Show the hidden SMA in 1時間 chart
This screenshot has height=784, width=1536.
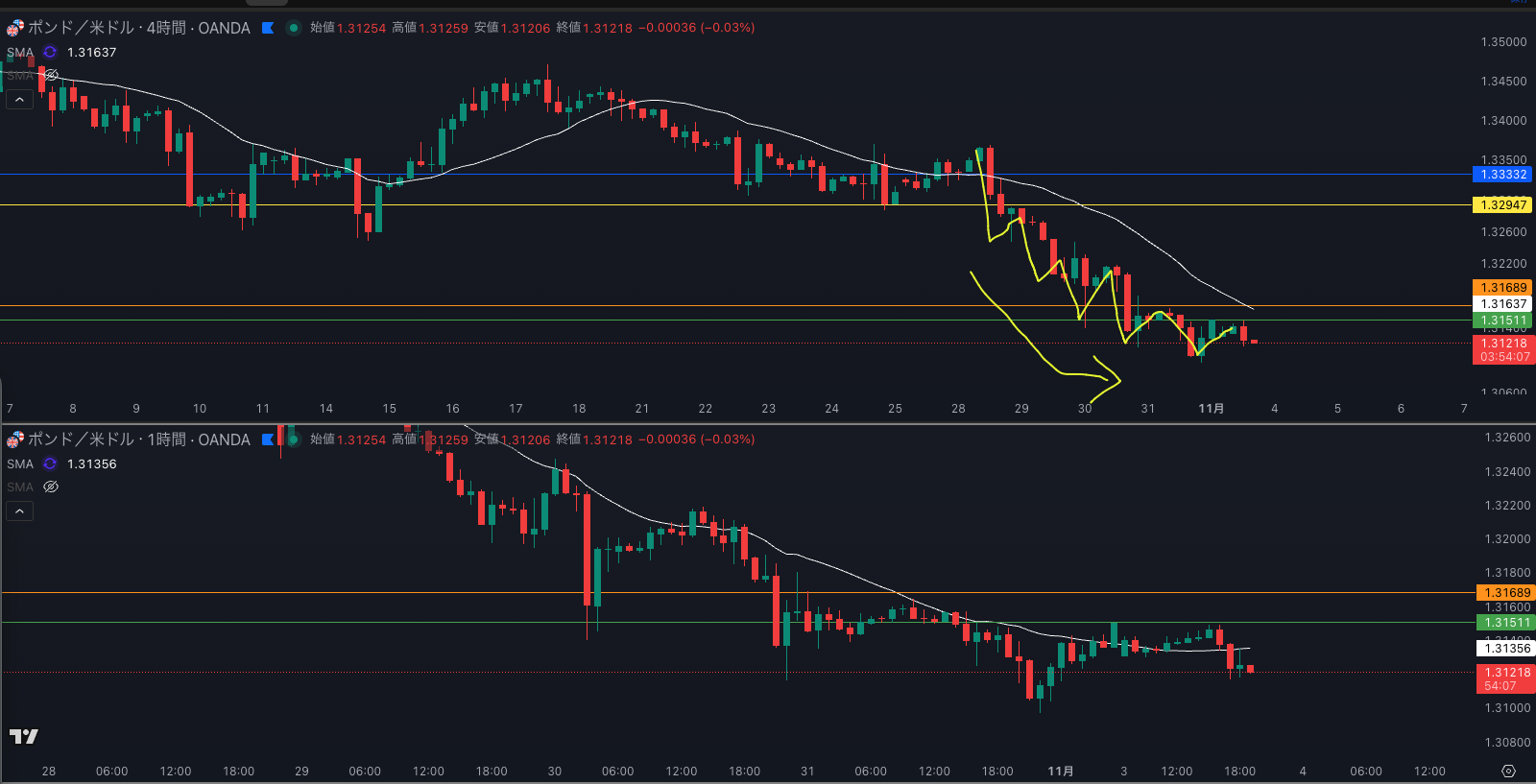pyautogui.click(x=51, y=487)
